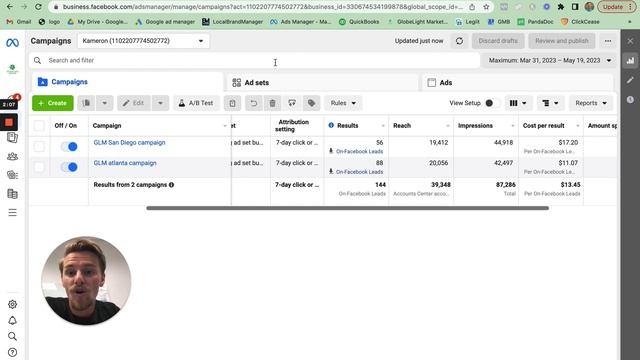Viewport: 640px width, 360px height.
Task: Expand the Edit button dropdown arrow
Action: tap(160, 103)
